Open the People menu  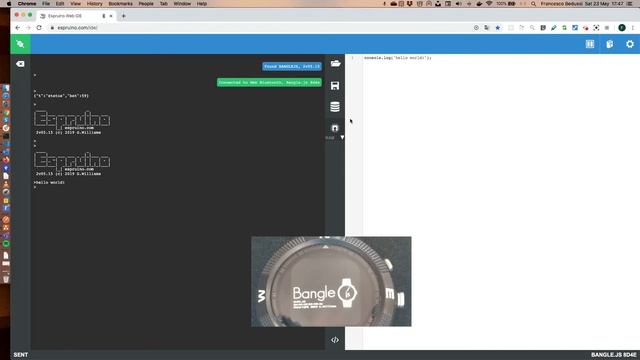pyautogui.click(x=146, y=4)
